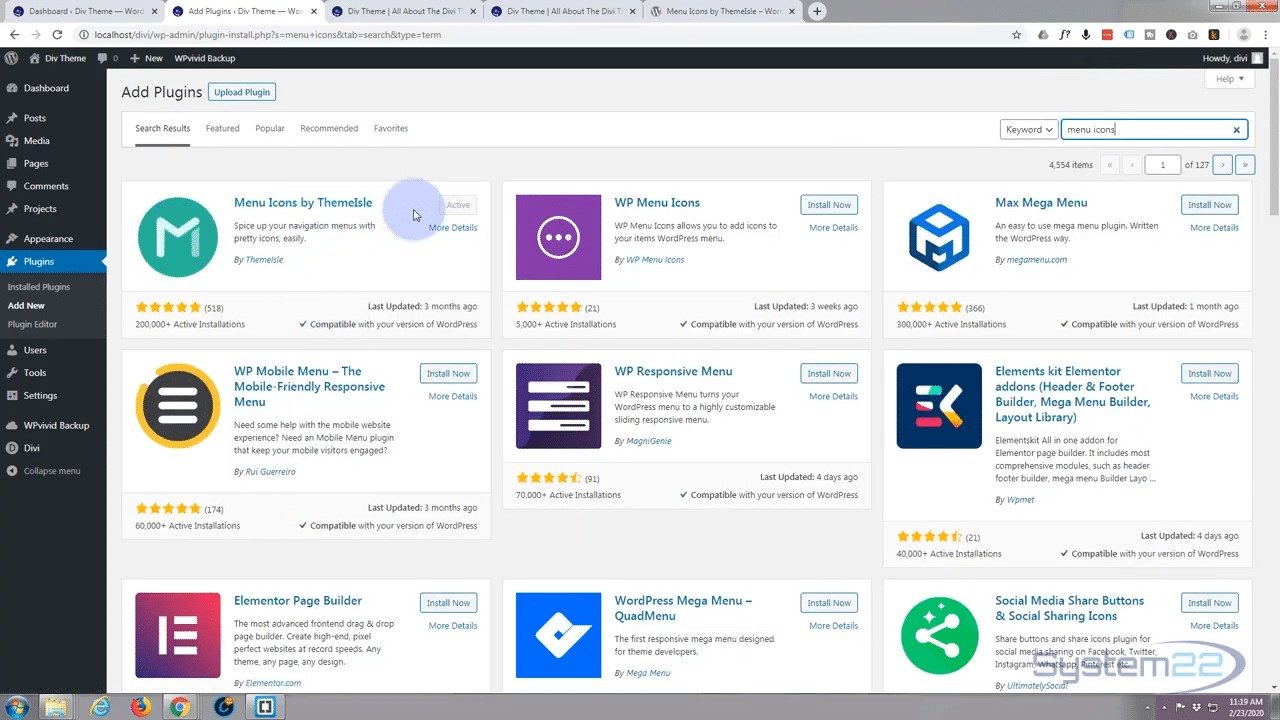Bookmark this page with the star icon
This screenshot has height=720, width=1280.
(x=1017, y=34)
